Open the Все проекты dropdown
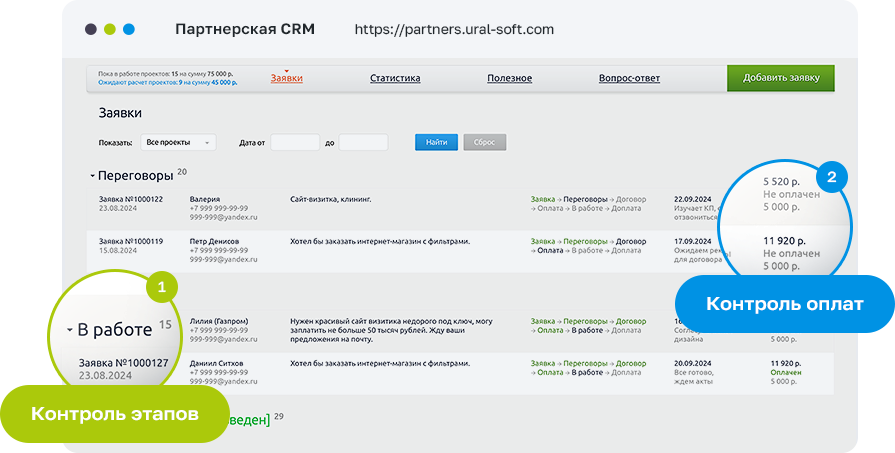 [178, 143]
